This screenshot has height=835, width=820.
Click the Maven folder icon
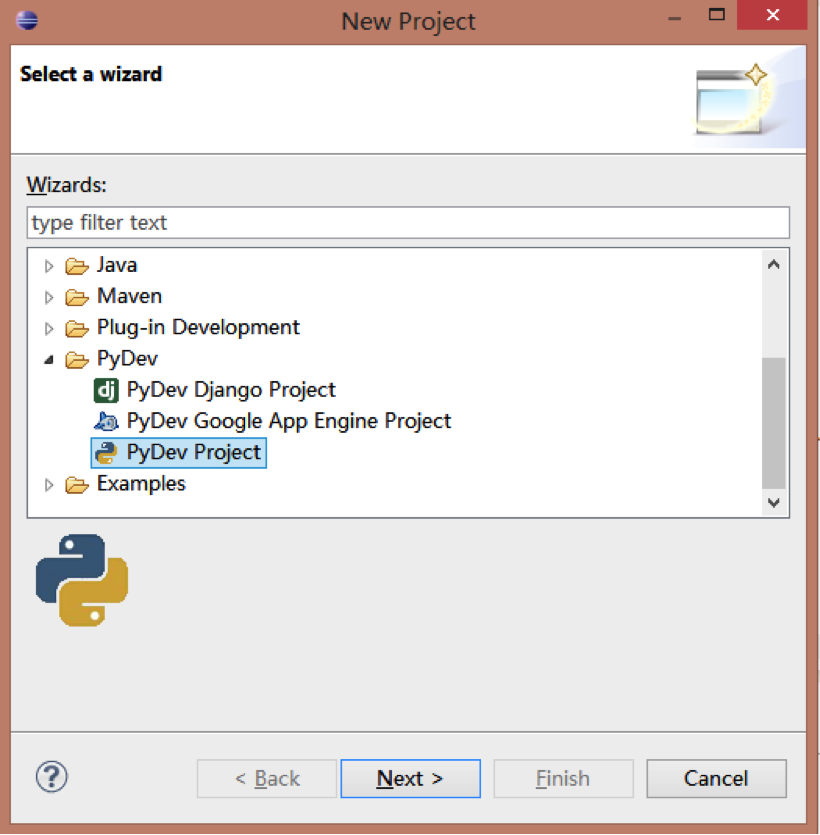(x=77, y=297)
